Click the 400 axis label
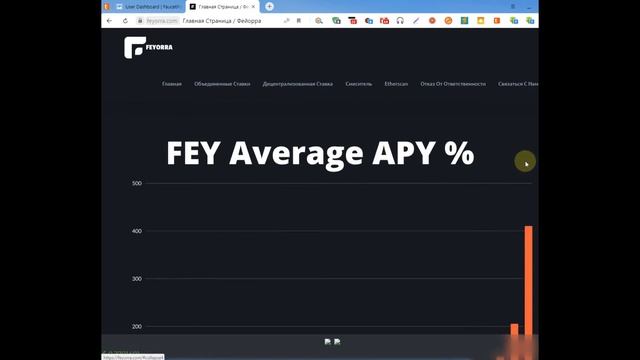The width and height of the screenshot is (640, 360). click(137, 231)
